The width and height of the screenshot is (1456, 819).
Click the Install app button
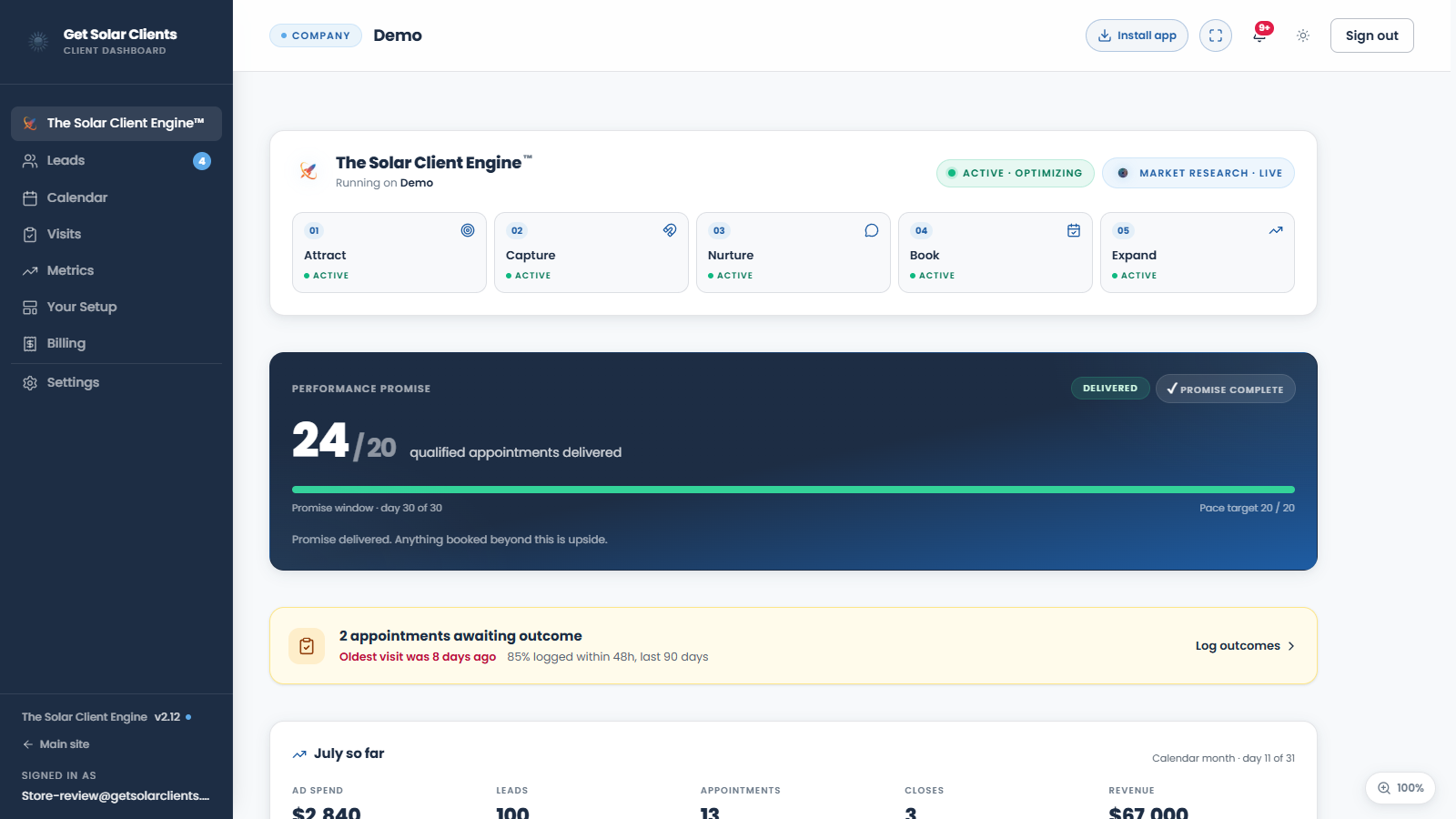point(1137,35)
